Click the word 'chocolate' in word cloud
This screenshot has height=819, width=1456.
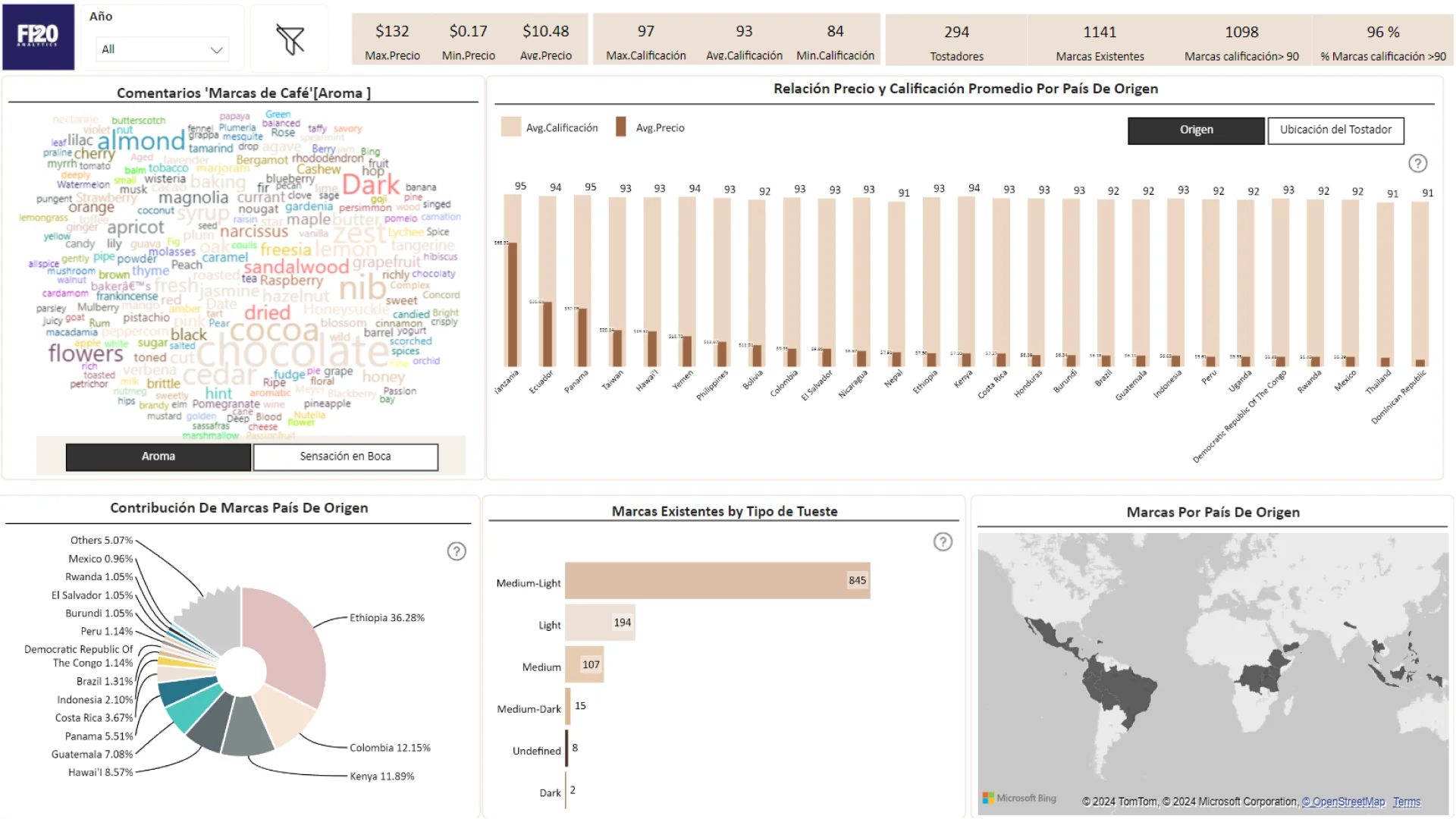pos(293,351)
